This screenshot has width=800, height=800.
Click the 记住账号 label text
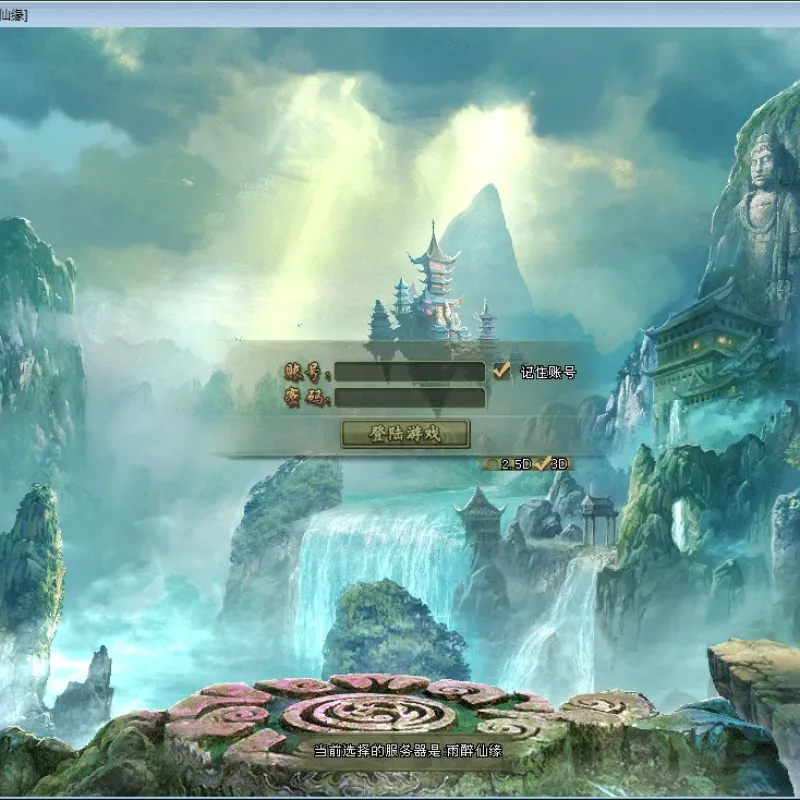point(548,372)
